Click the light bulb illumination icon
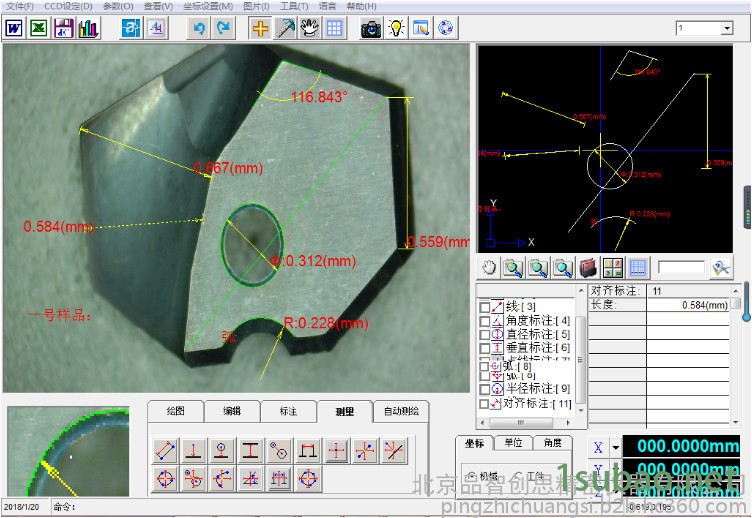Screen dimensions: 752x518 tap(396, 28)
